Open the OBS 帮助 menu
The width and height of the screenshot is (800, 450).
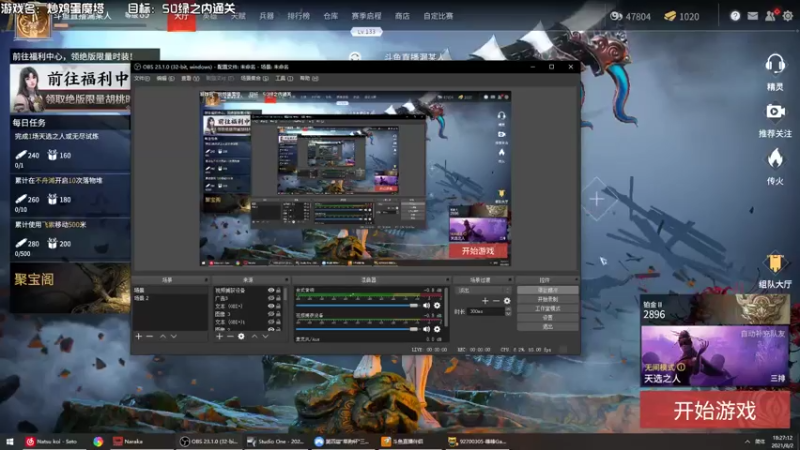(x=309, y=79)
